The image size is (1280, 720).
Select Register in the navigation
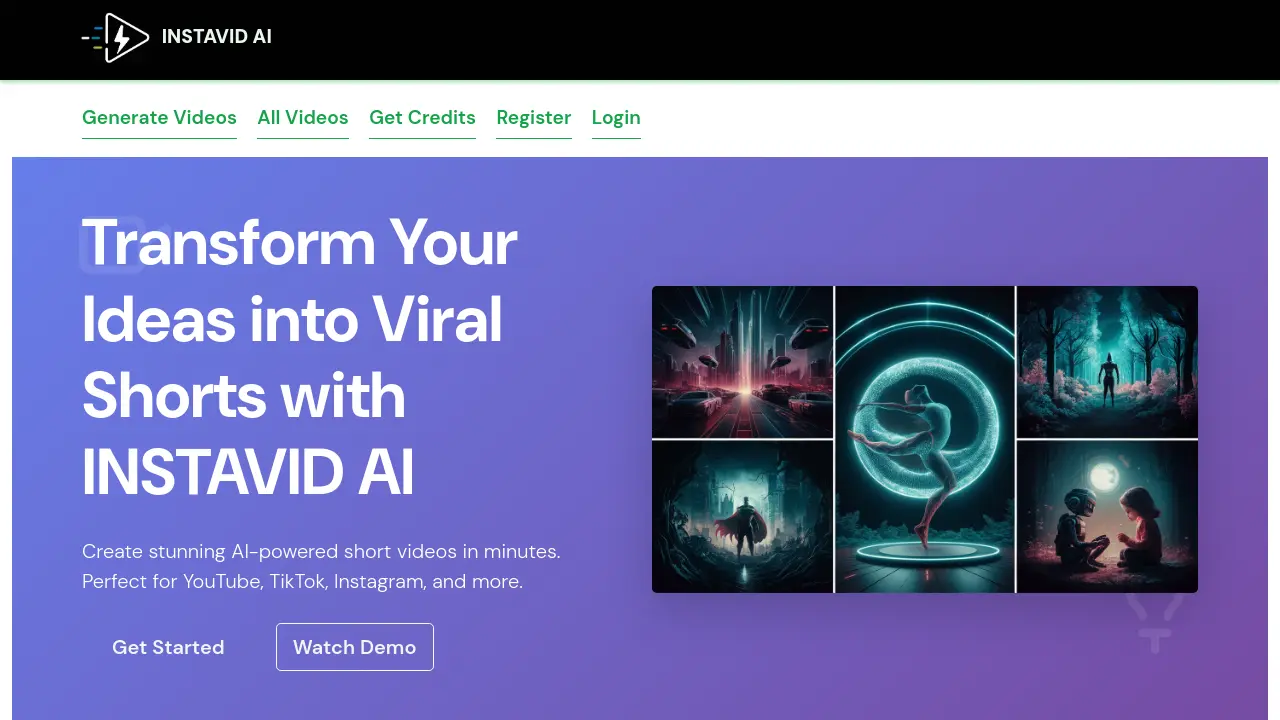point(534,118)
